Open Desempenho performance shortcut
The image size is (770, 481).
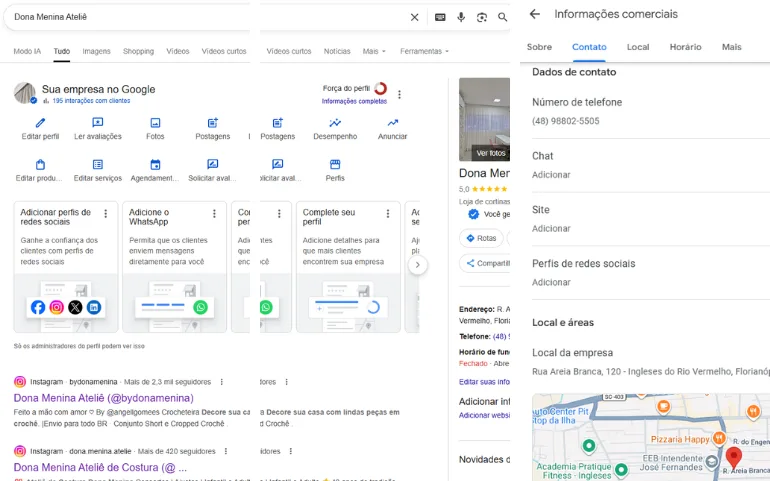(x=335, y=129)
